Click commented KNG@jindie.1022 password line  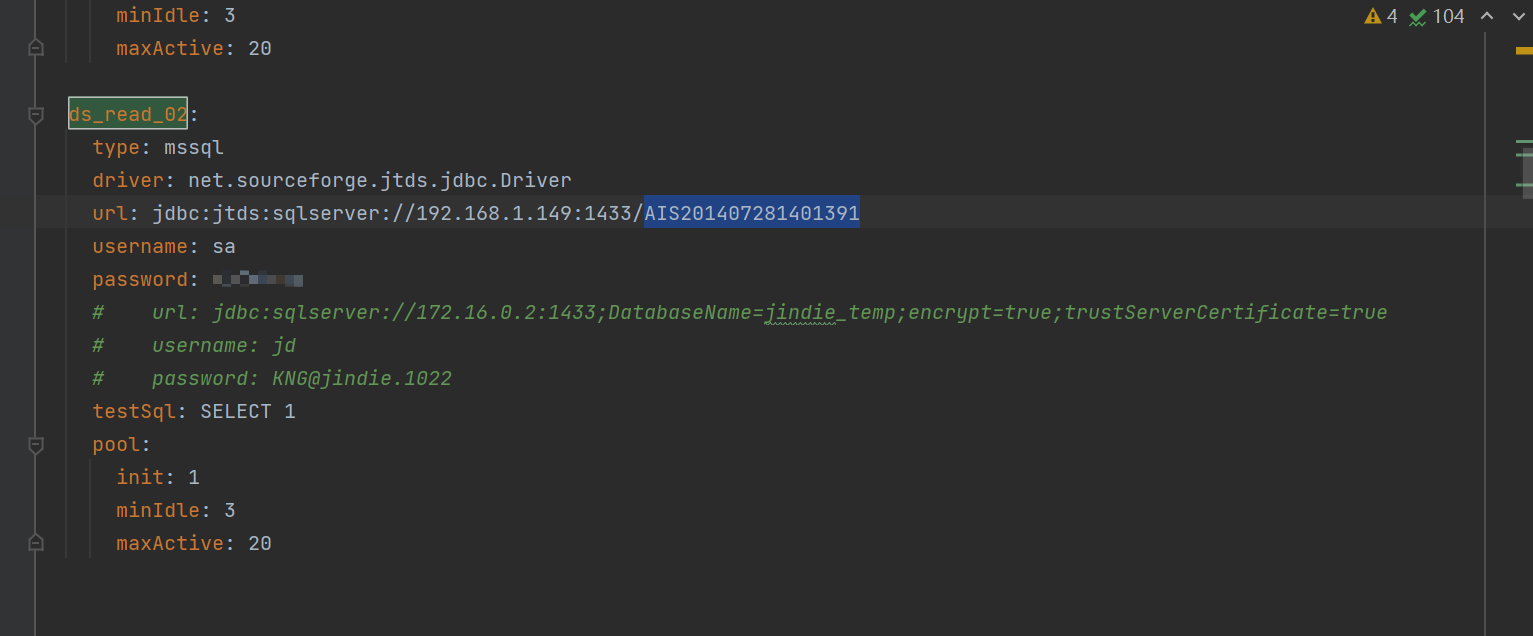272,379
